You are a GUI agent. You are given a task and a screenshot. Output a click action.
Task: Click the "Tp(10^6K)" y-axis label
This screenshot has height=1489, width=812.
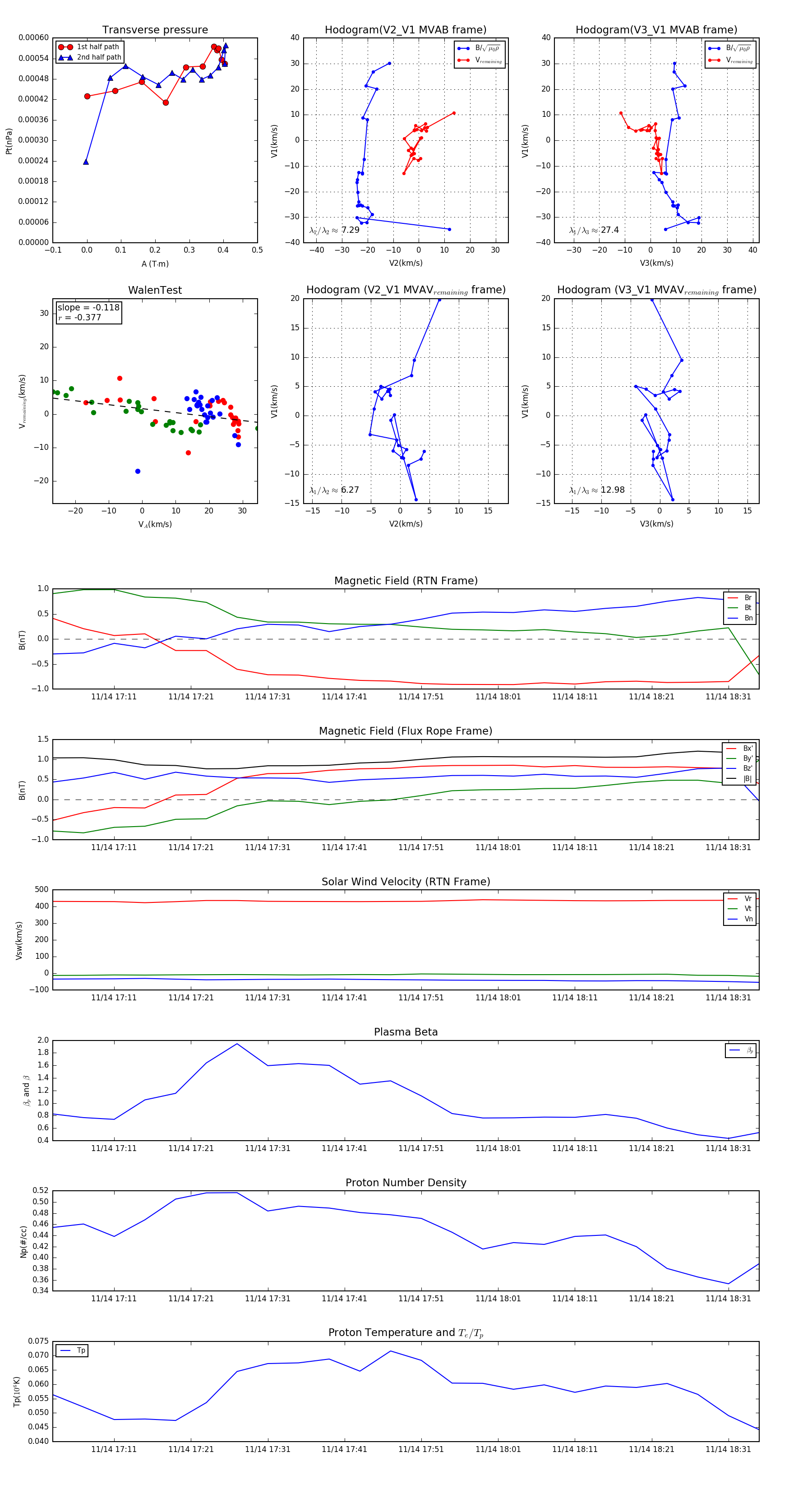17,1392
